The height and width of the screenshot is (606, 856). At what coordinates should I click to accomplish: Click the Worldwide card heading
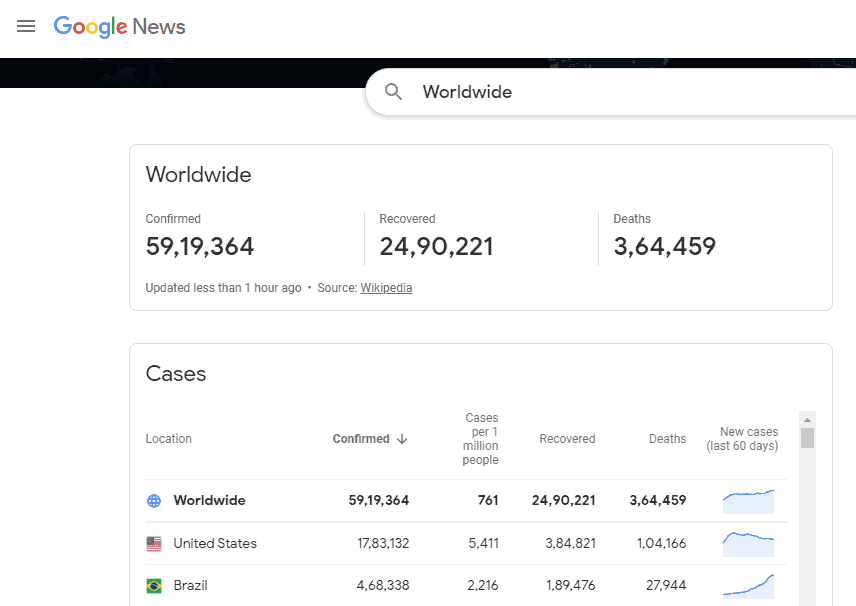pyautogui.click(x=198, y=175)
